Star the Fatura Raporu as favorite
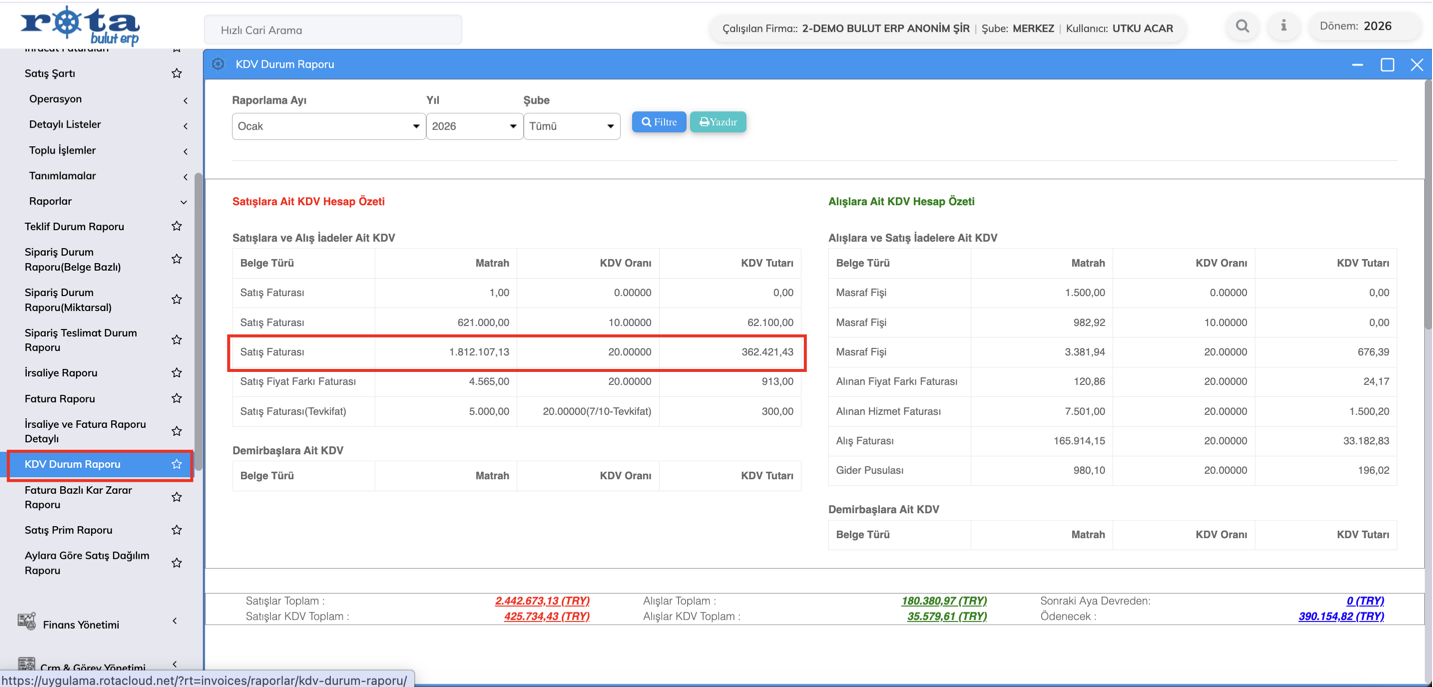 177,399
